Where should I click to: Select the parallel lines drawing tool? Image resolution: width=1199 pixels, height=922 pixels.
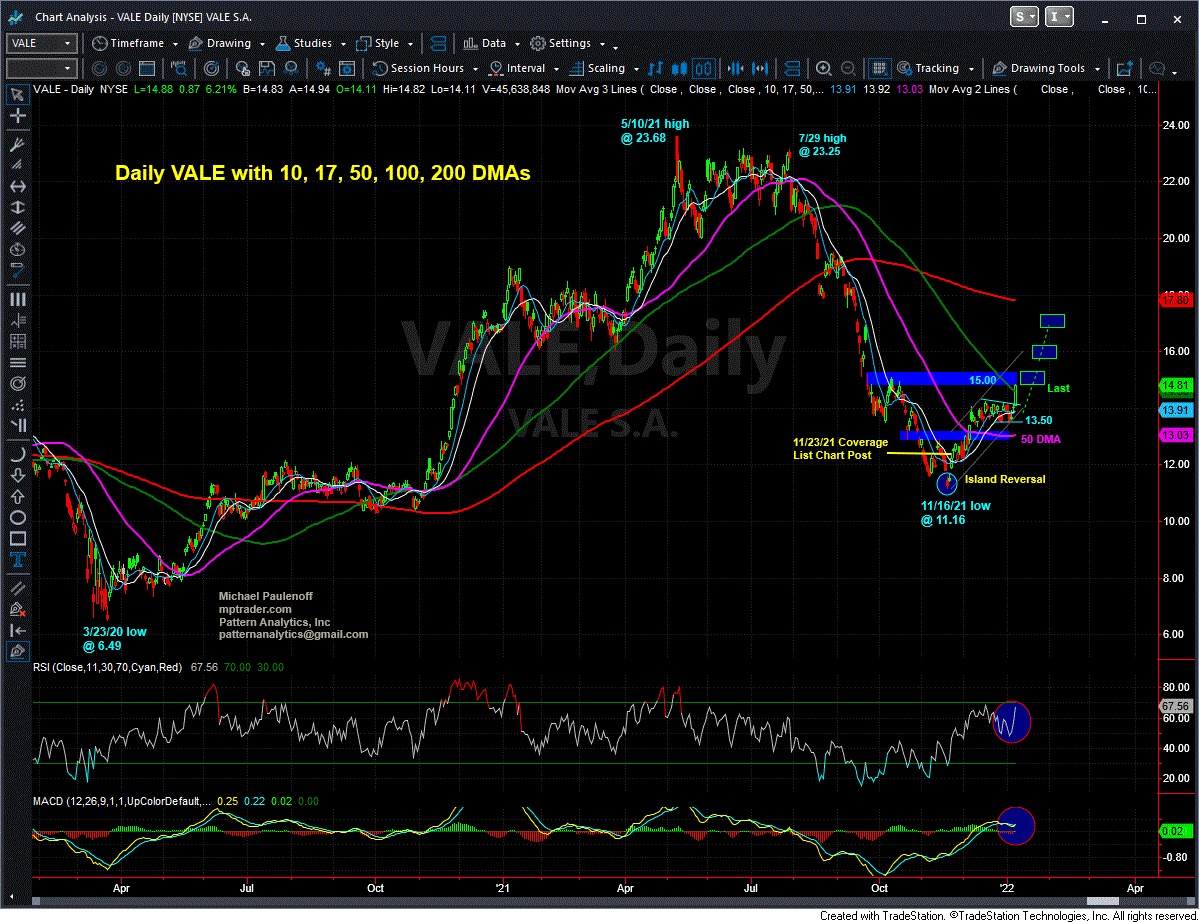[17, 588]
